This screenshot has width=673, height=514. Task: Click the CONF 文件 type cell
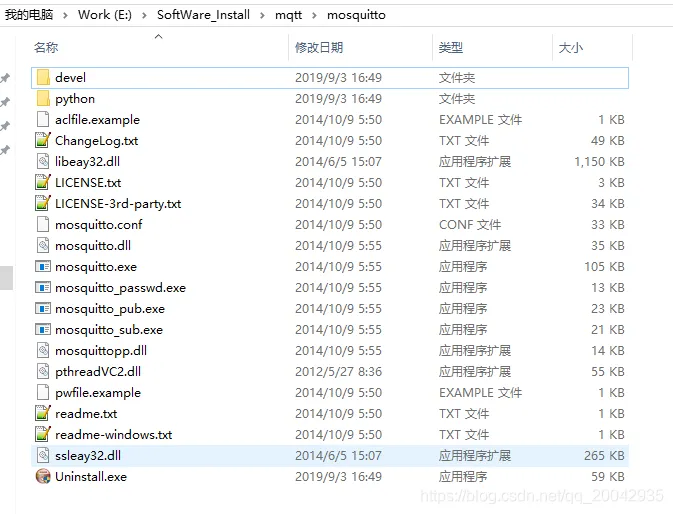point(470,225)
